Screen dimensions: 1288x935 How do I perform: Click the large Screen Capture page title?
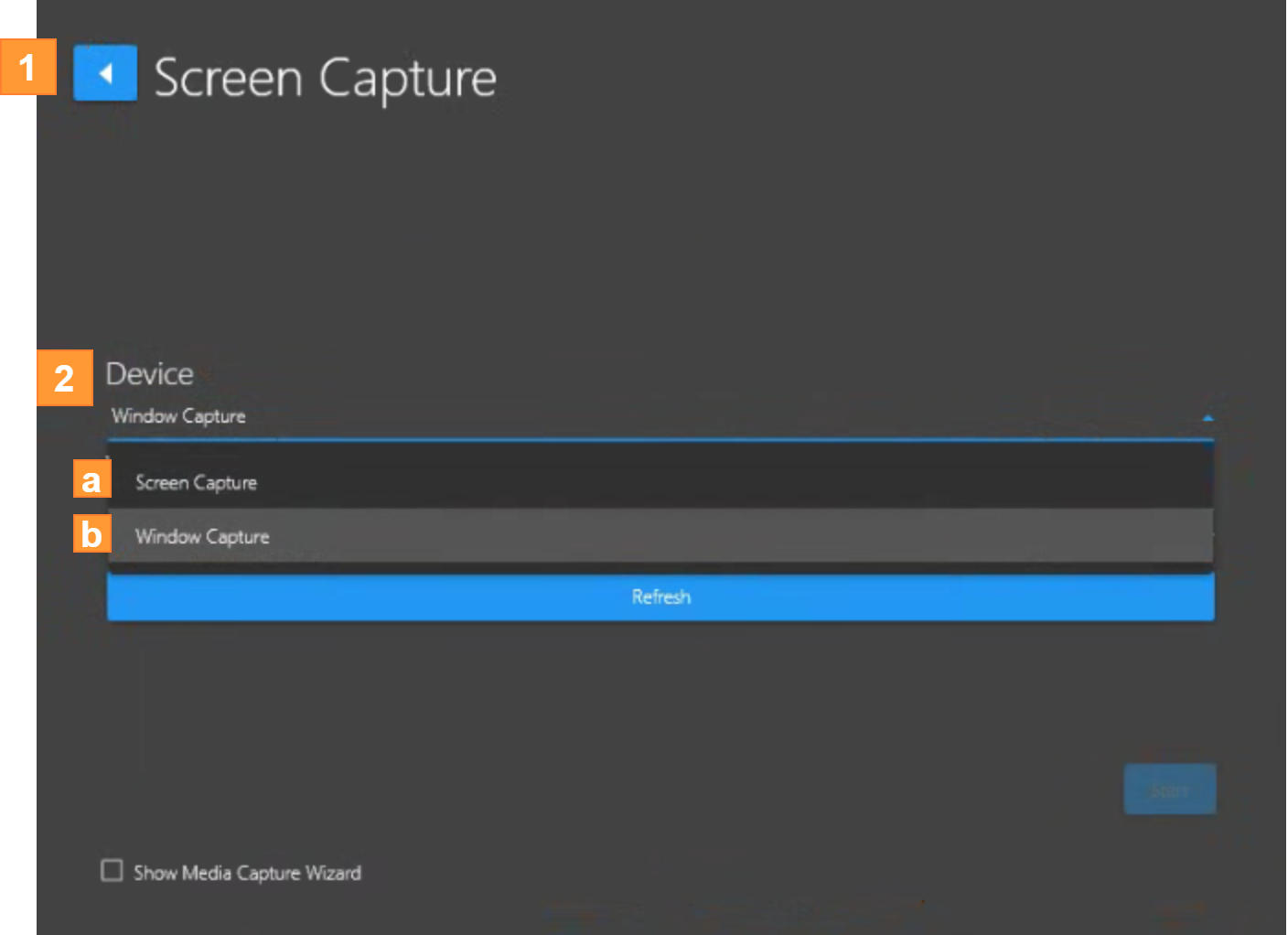pos(325,78)
